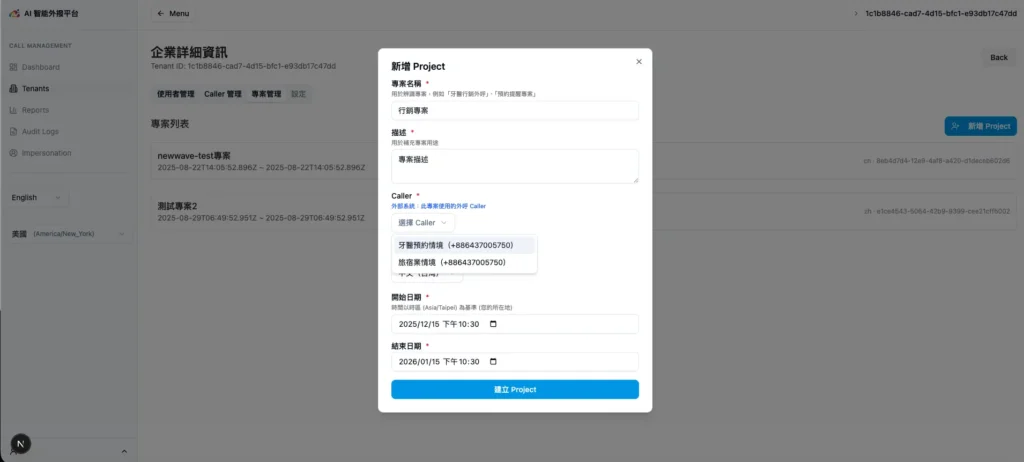
Task: Switch to the Caller 管理 tab
Action: tap(223, 94)
